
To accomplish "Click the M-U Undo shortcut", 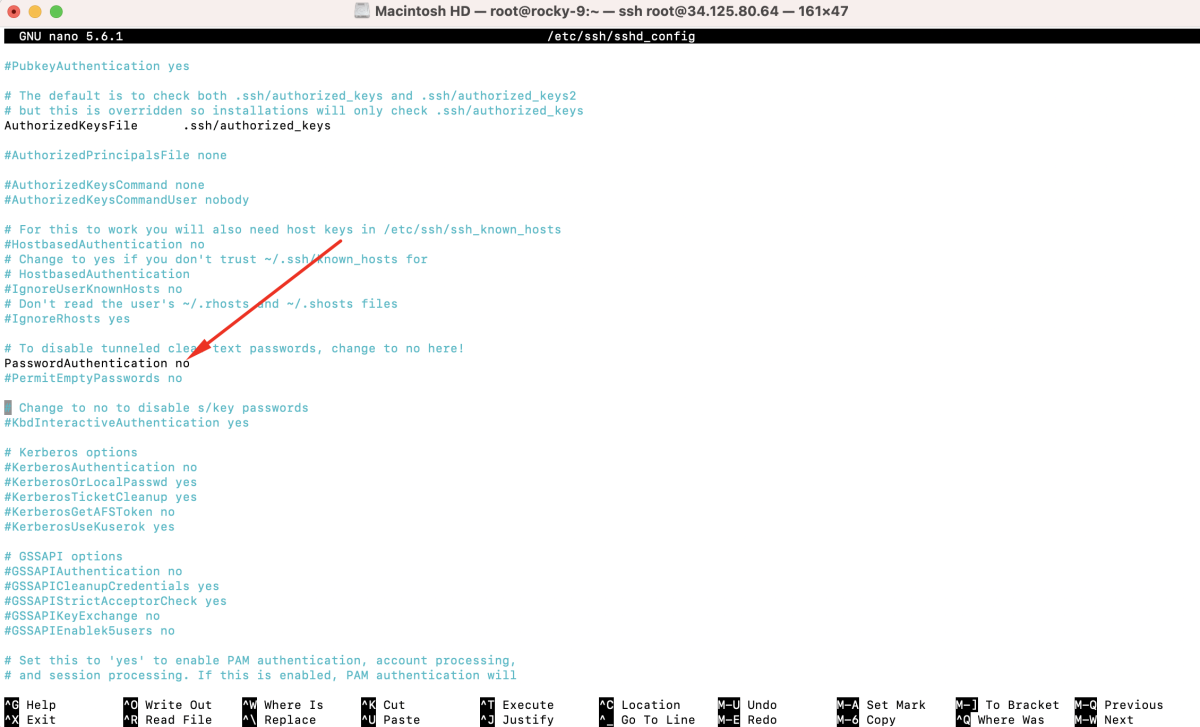I will (747, 705).
